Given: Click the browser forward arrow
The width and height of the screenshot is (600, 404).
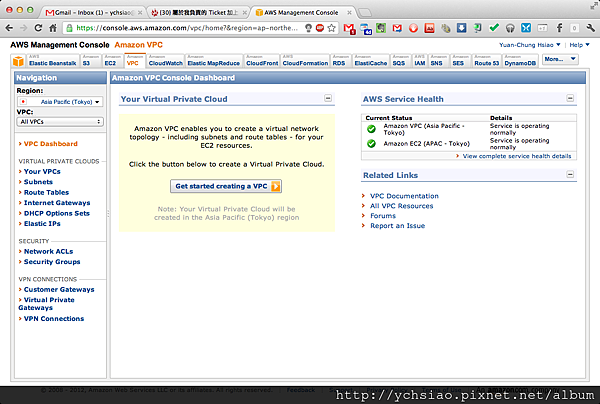Looking at the screenshot, I should [x=23, y=28].
